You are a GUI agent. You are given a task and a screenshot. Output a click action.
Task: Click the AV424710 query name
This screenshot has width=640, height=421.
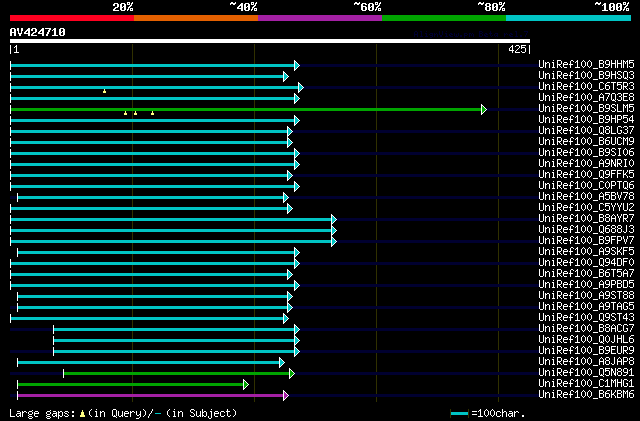[x=38, y=32]
